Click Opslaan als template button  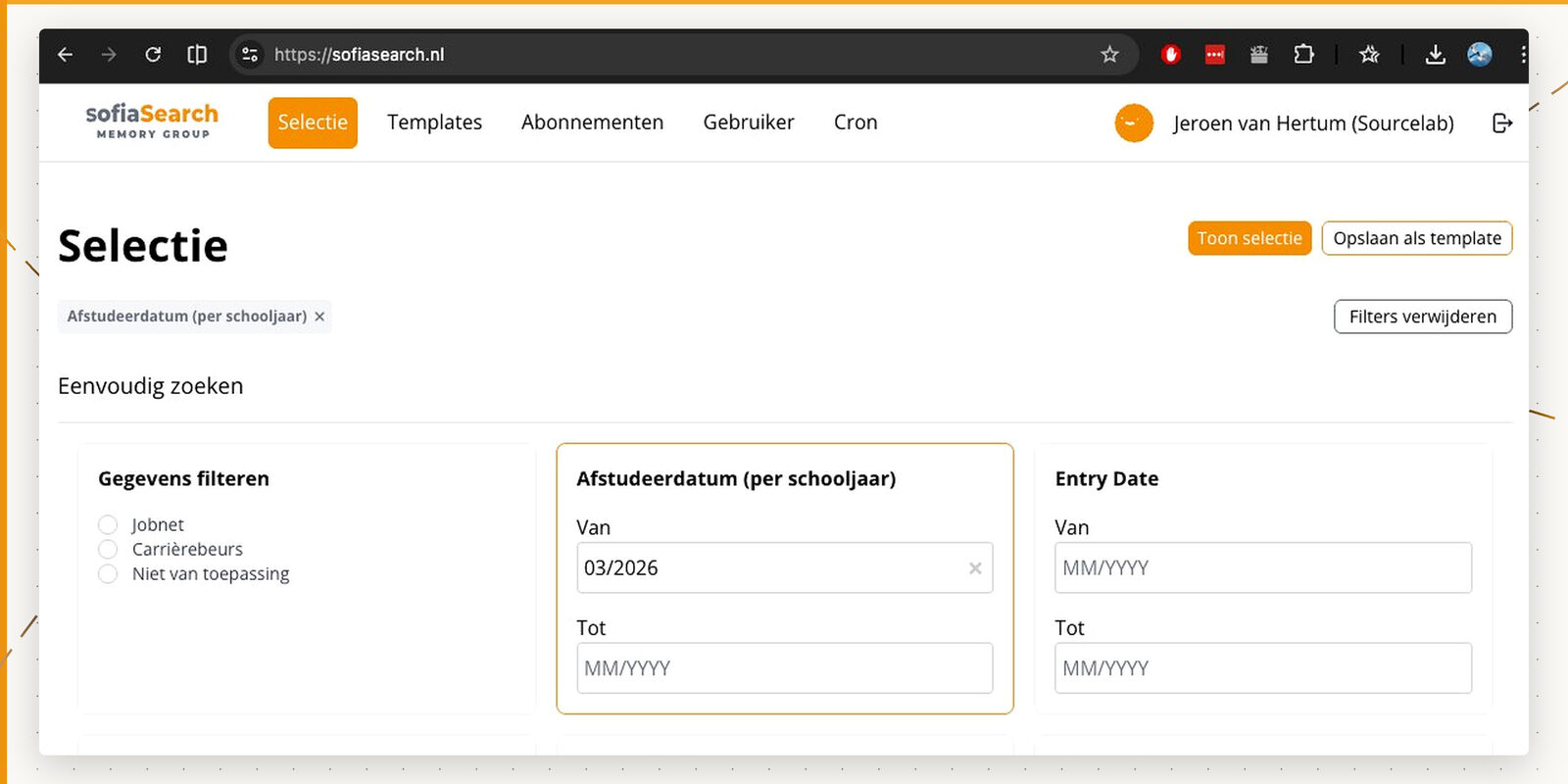(1416, 238)
